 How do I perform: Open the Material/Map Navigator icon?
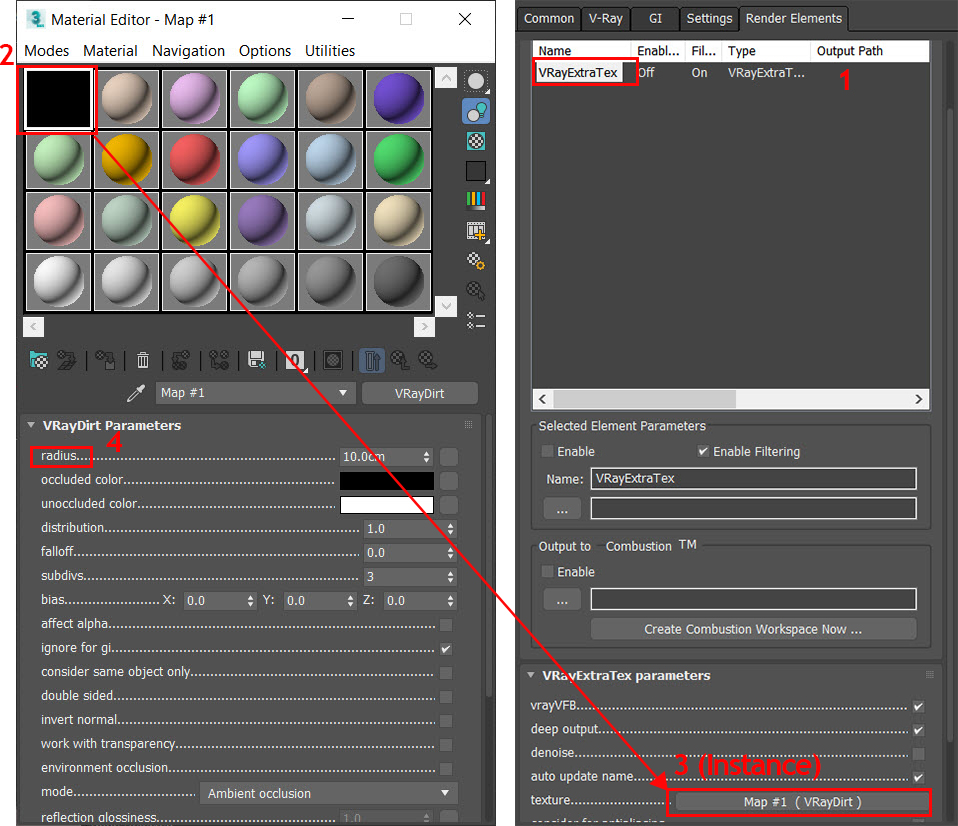click(x=476, y=320)
